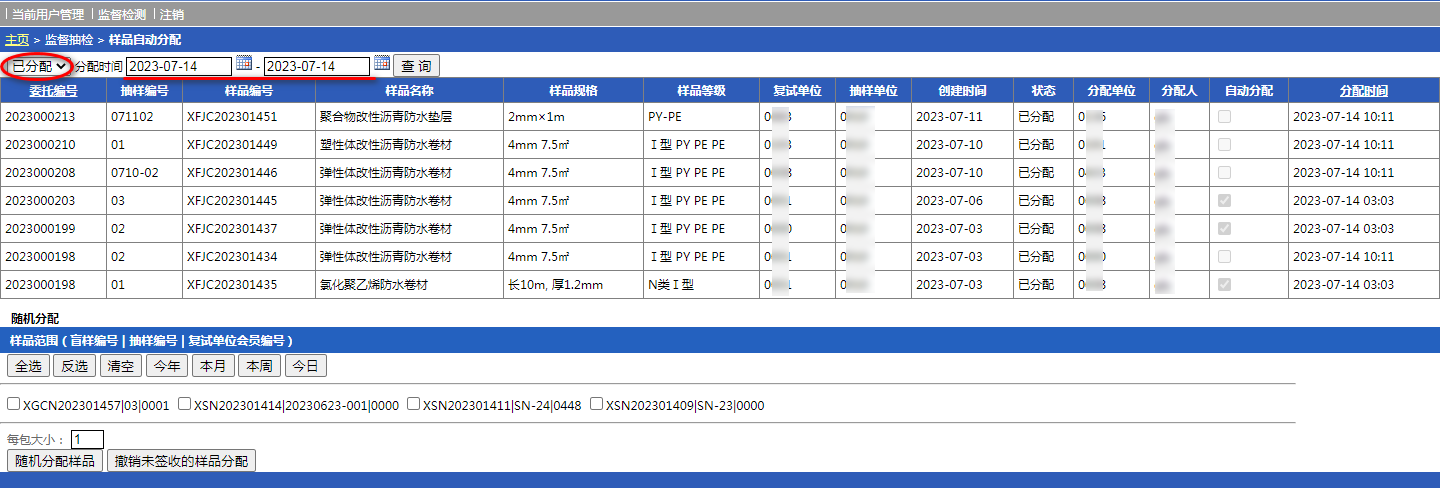The image size is (1440, 490).
Task: Click the 全选 select-all button
Action: 28,366
